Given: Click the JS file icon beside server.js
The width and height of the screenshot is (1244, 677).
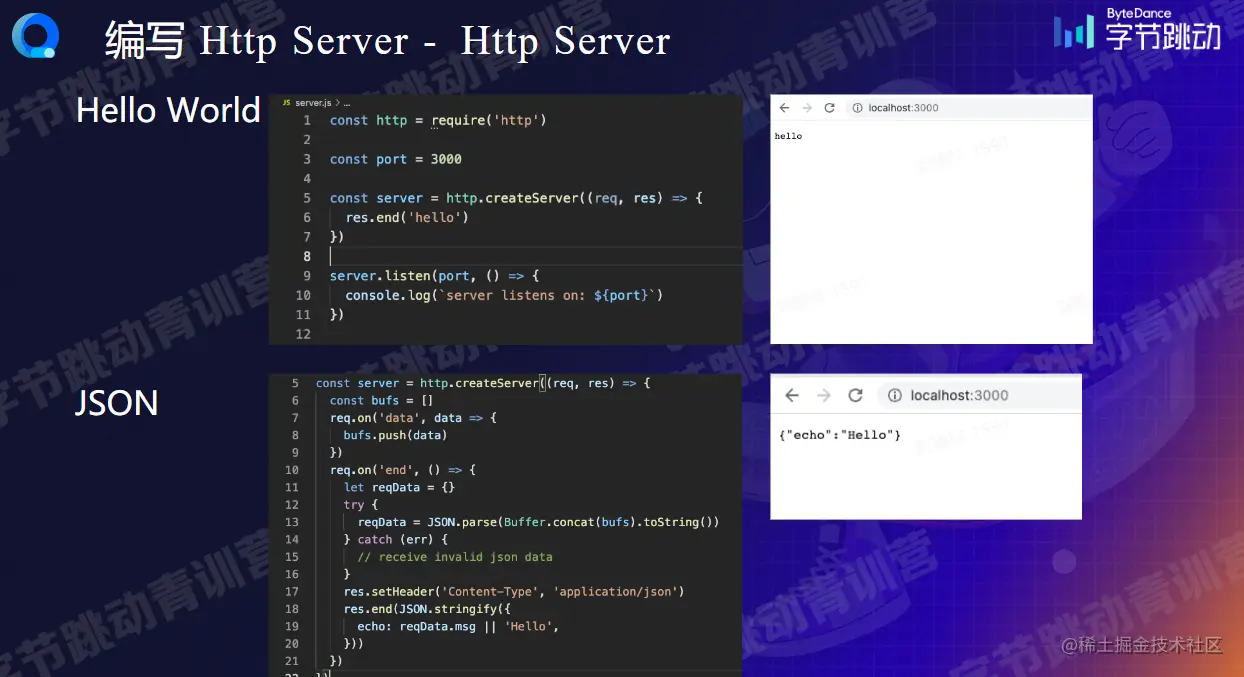Looking at the screenshot, I should pyautogui.click(x=286, y=103).
